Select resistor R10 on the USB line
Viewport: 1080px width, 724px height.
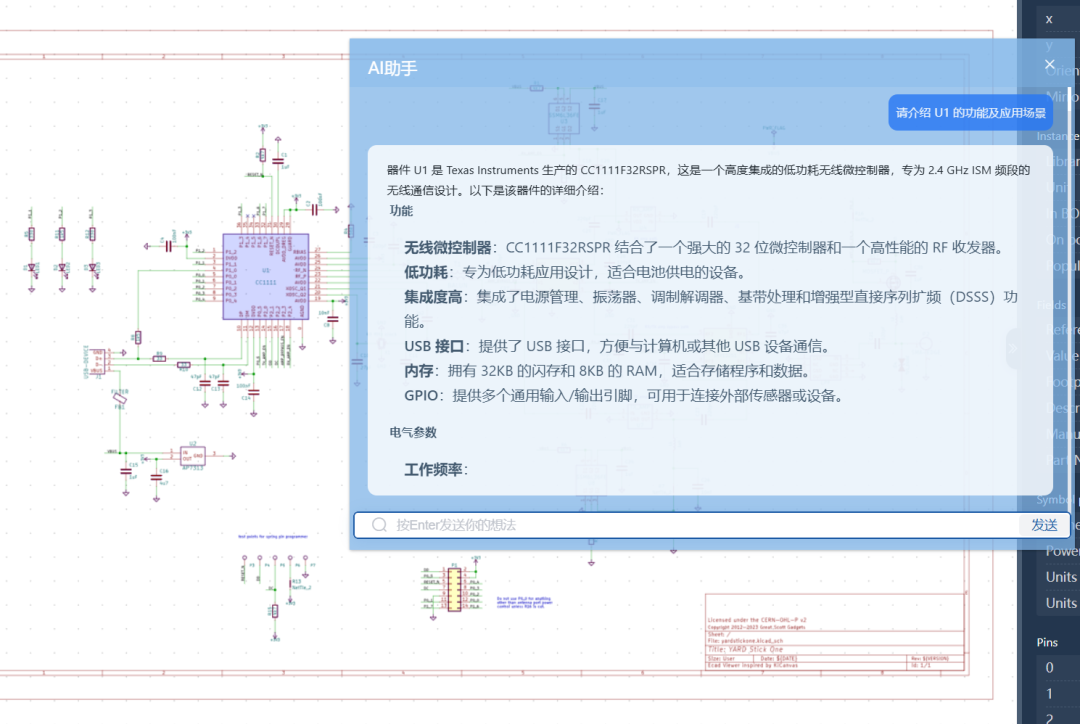click(183, 365)
